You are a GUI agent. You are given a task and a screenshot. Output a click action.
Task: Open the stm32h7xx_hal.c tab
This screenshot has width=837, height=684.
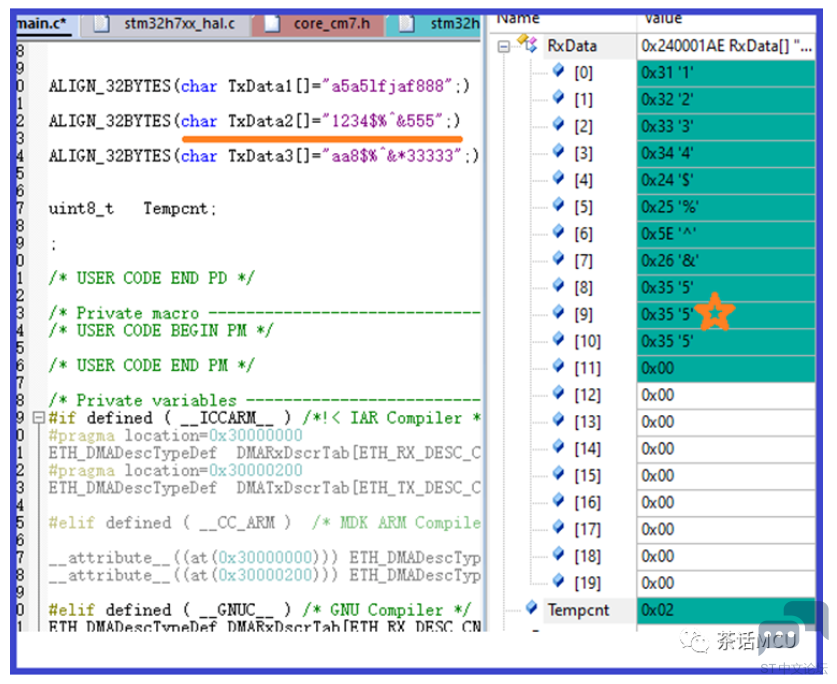(x=165, y=24)
